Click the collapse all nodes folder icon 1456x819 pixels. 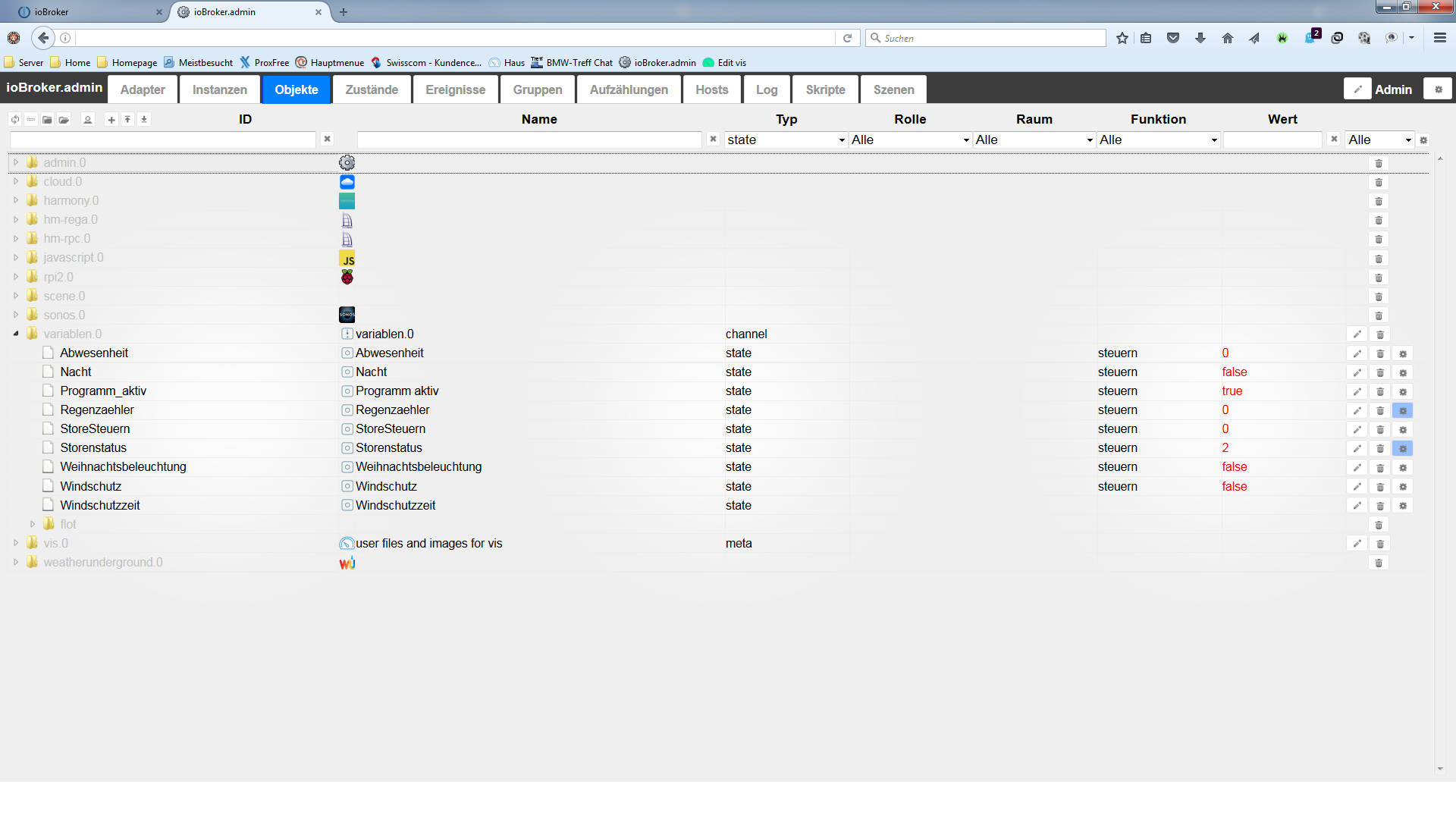point(47,120)
